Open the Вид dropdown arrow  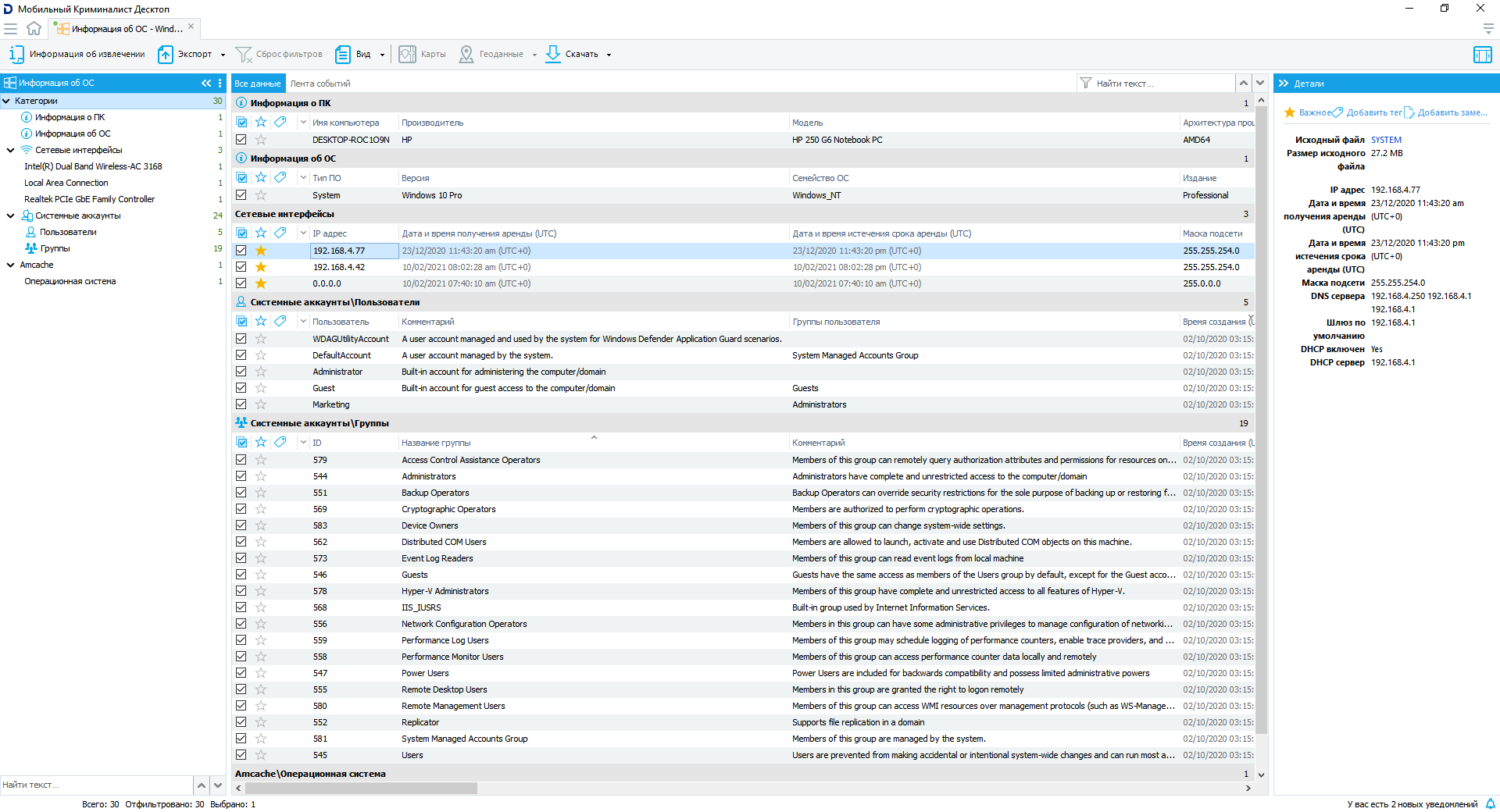point(382,55)
